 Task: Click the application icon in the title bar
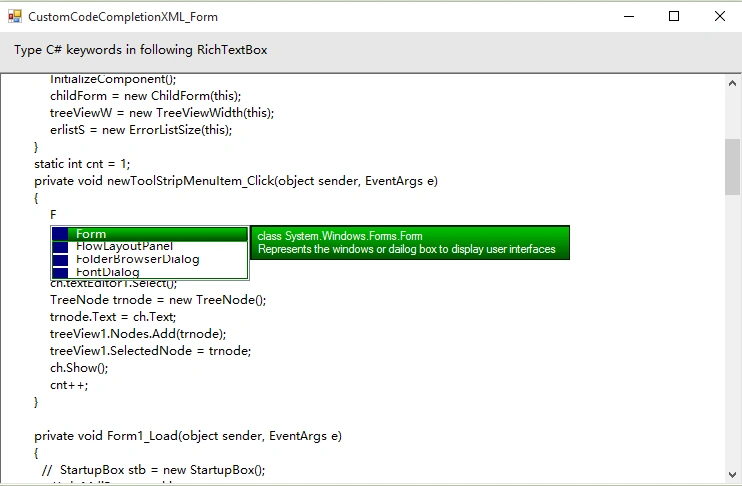(15, 17)
